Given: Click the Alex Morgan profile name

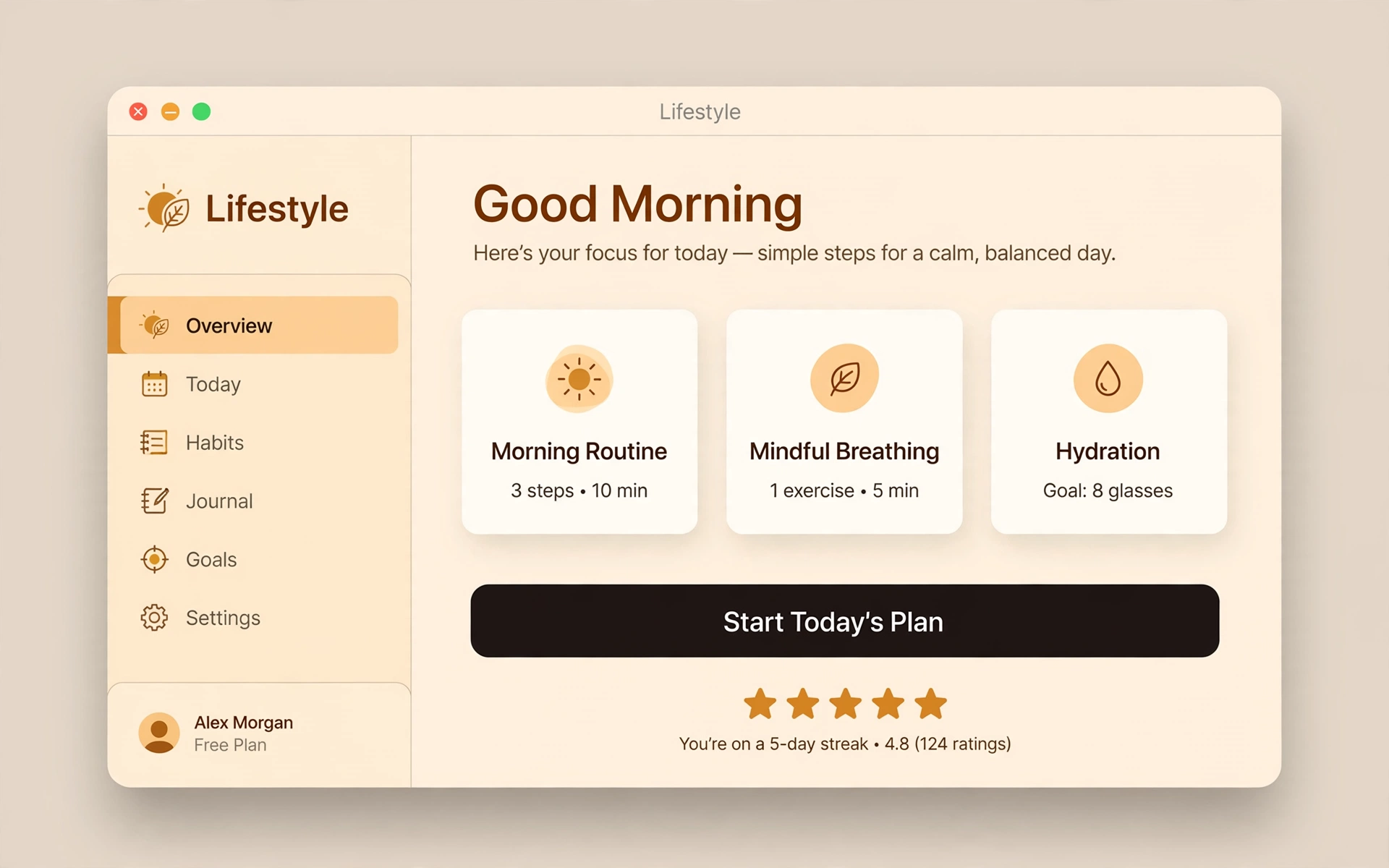Looking at the screenshot, I should coord(244,723).
